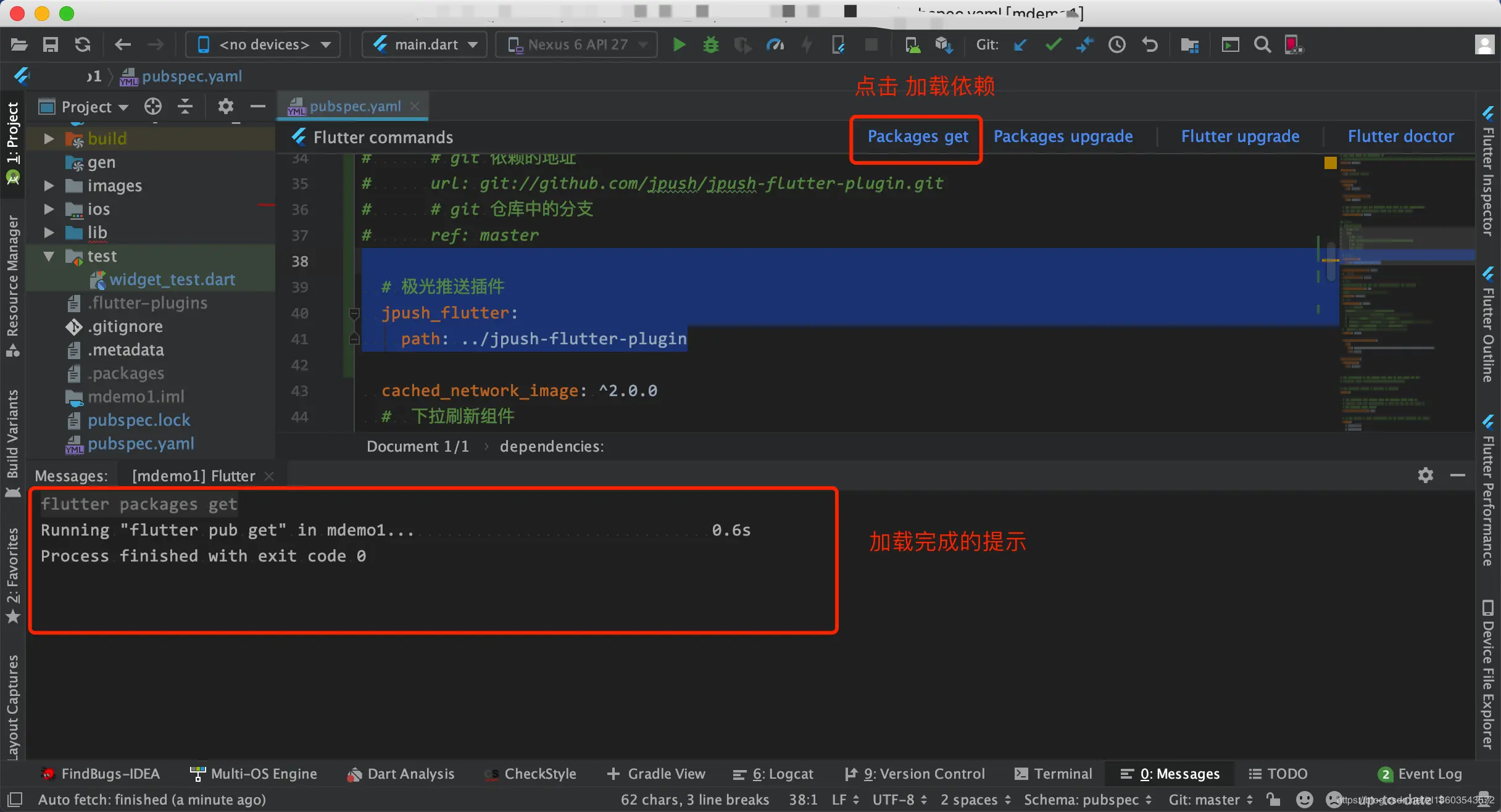
Task: Click the Git update project arrow
Action: point(1020,44)
